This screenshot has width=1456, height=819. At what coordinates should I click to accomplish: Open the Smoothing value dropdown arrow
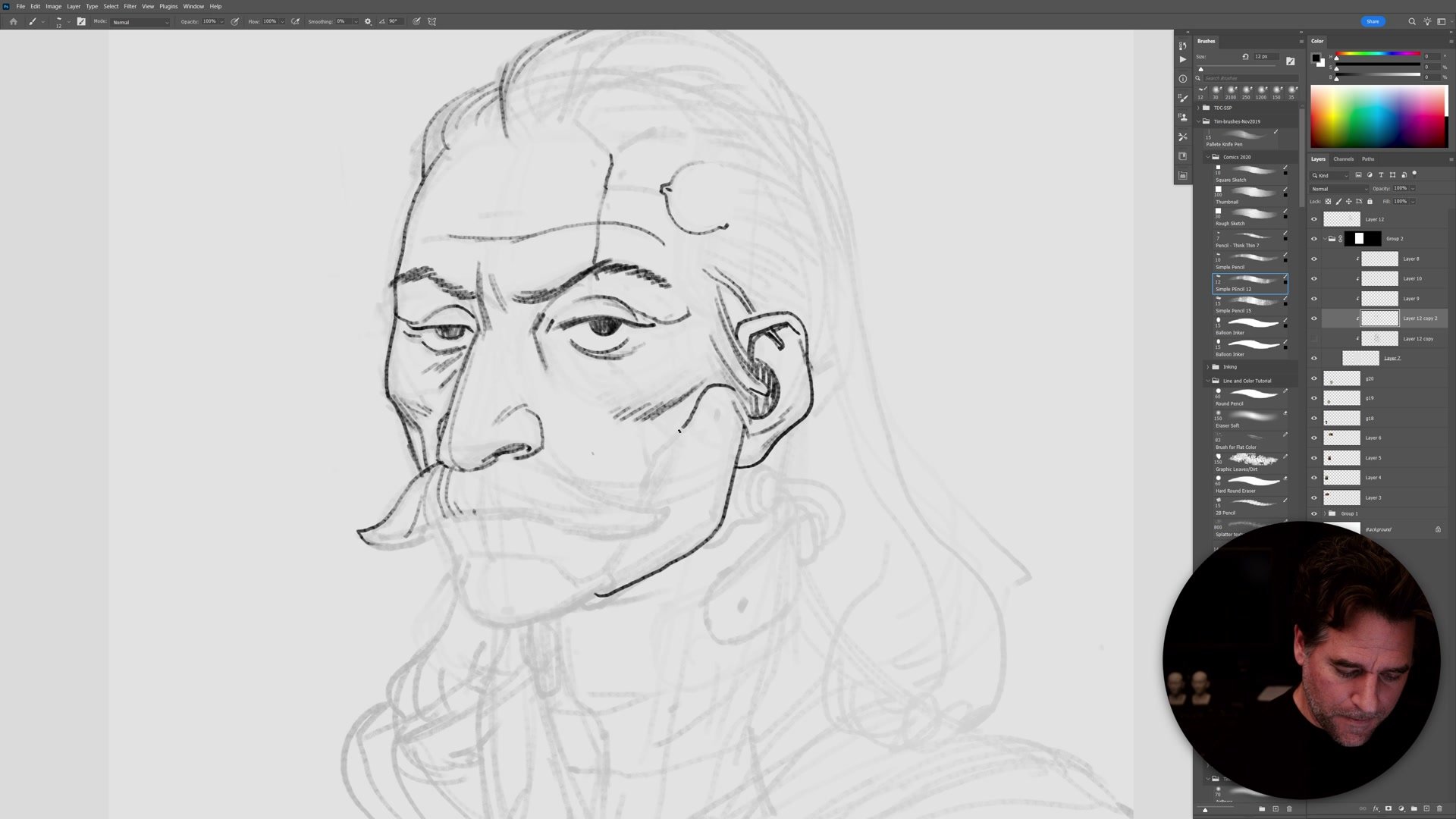(x=355, y=21)
